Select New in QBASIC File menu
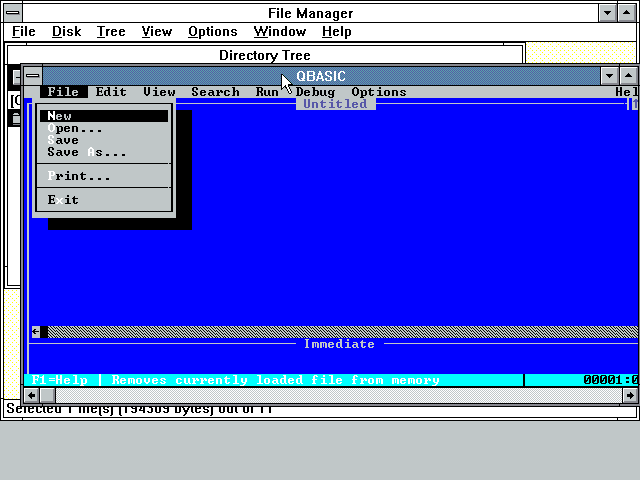 coord(104,116)
